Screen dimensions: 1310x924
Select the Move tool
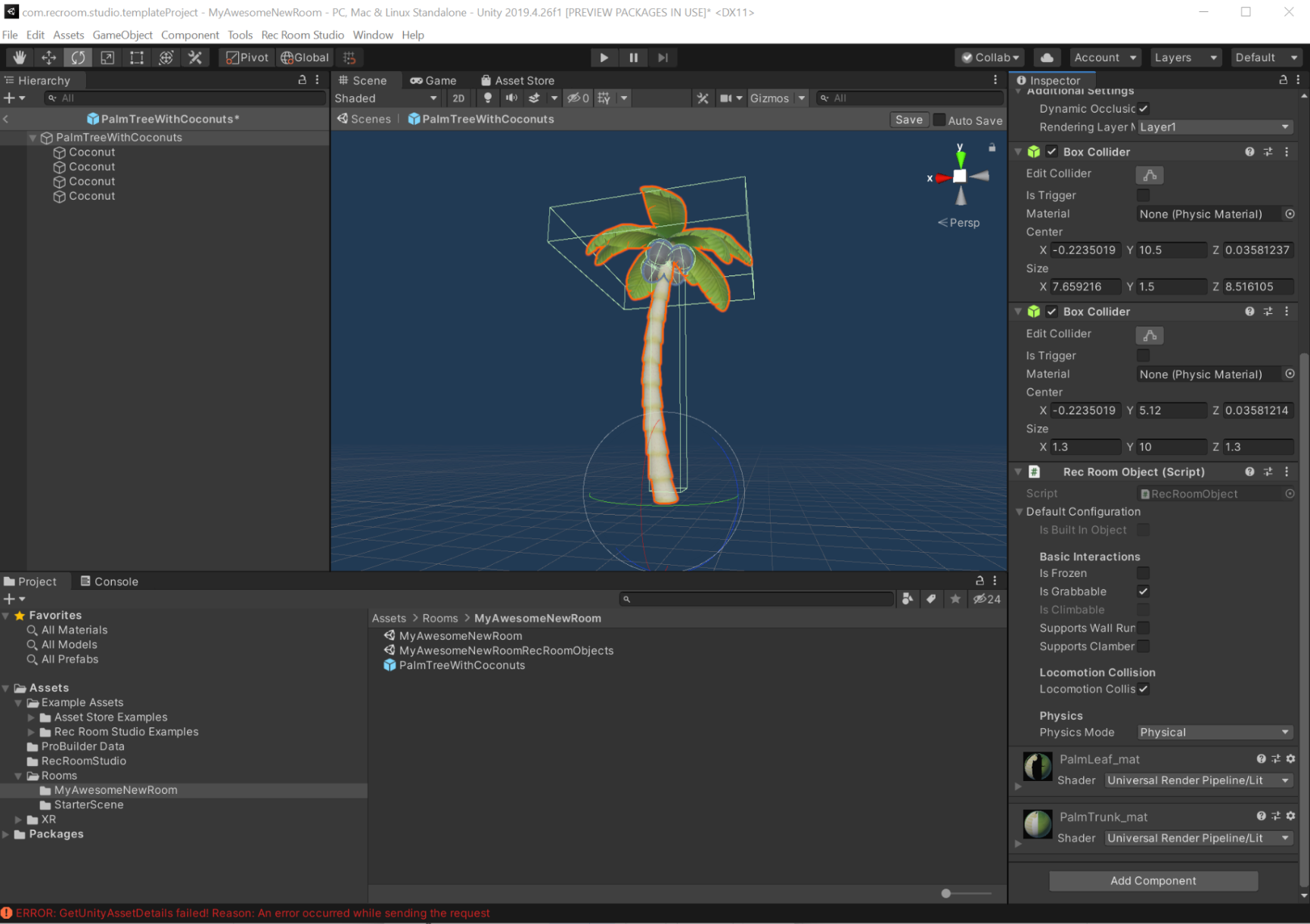tap(49, 57)
